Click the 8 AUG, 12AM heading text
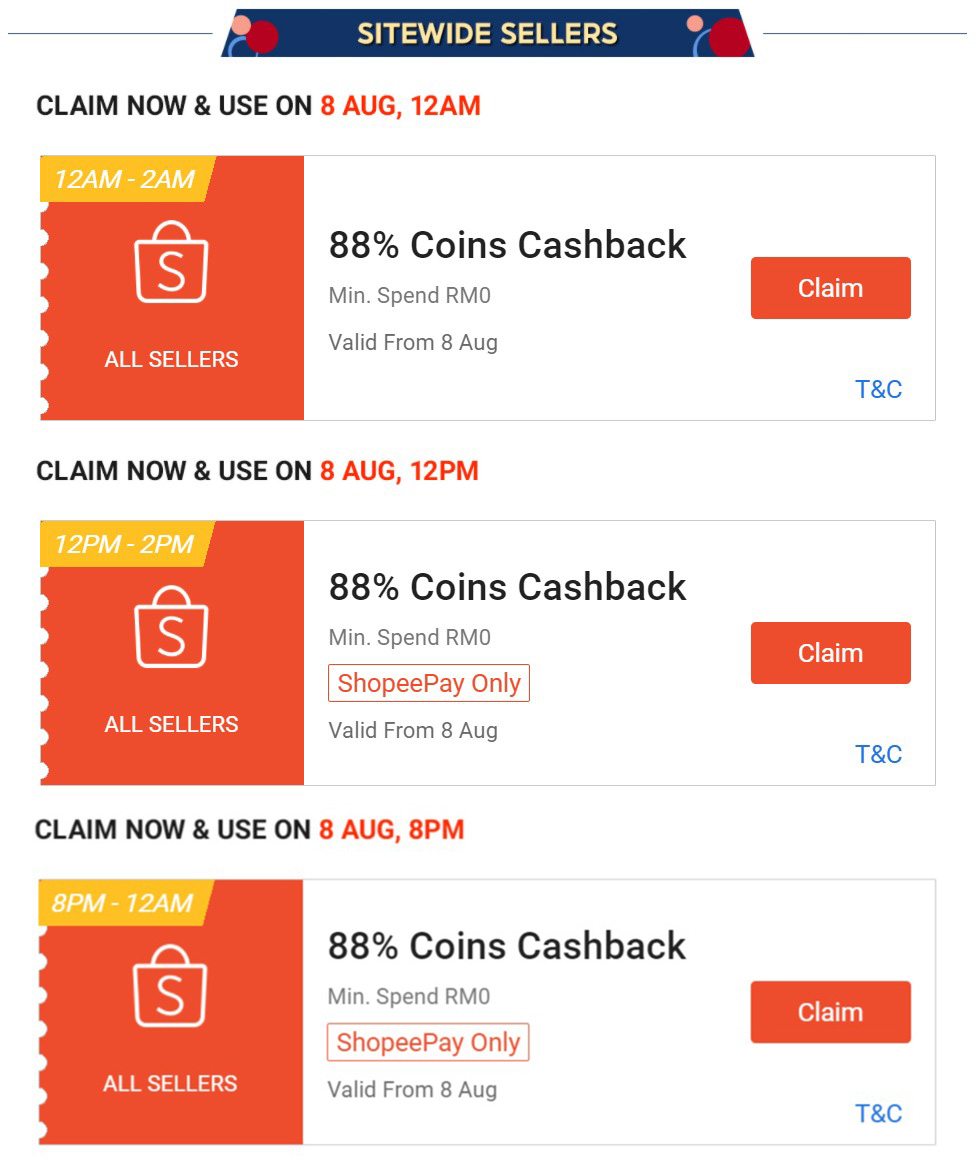The height and width of the screenshot is (1161, 976). [x=400, y=106]
